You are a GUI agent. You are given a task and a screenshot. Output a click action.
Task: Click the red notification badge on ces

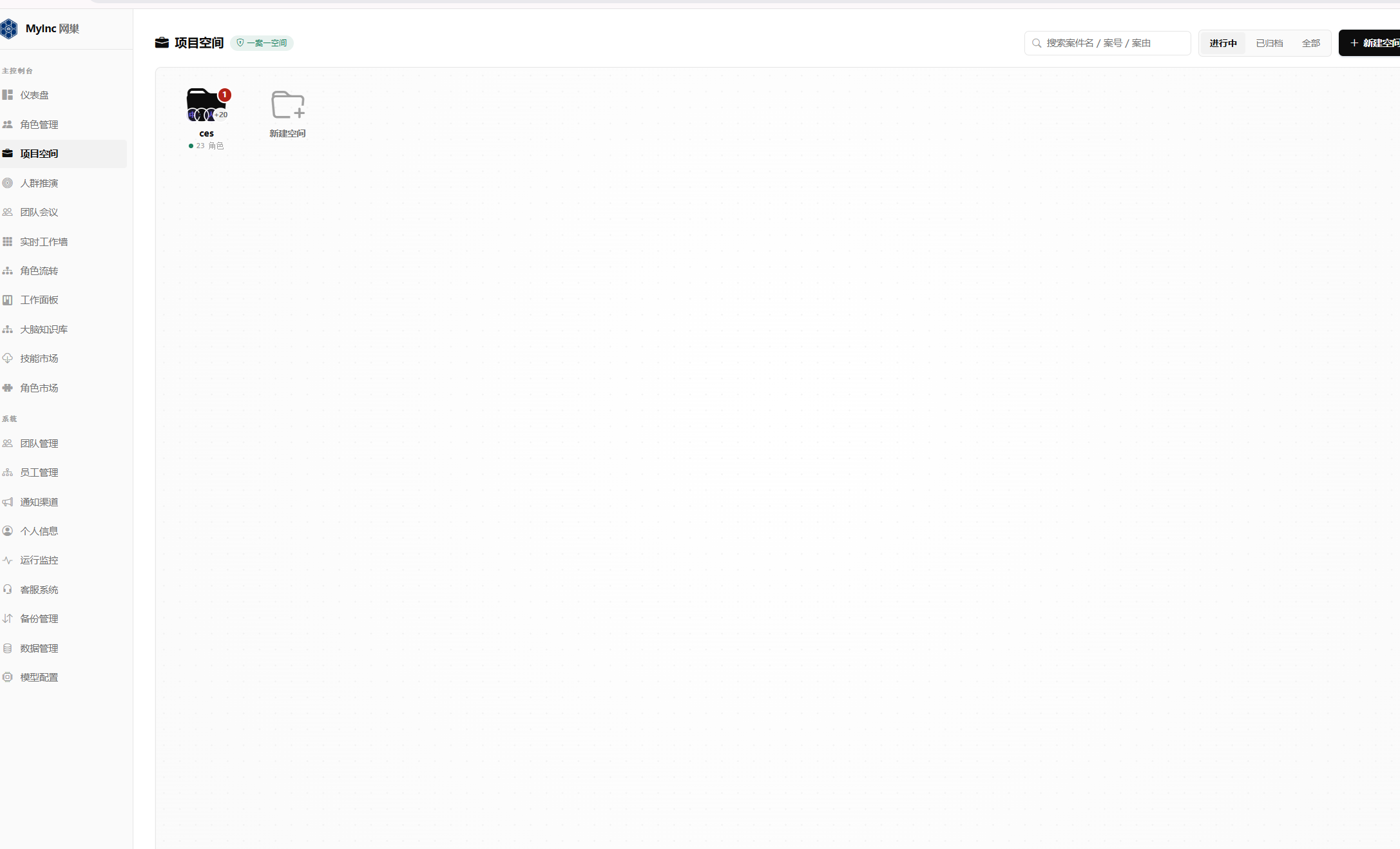[x=224, y=95]
